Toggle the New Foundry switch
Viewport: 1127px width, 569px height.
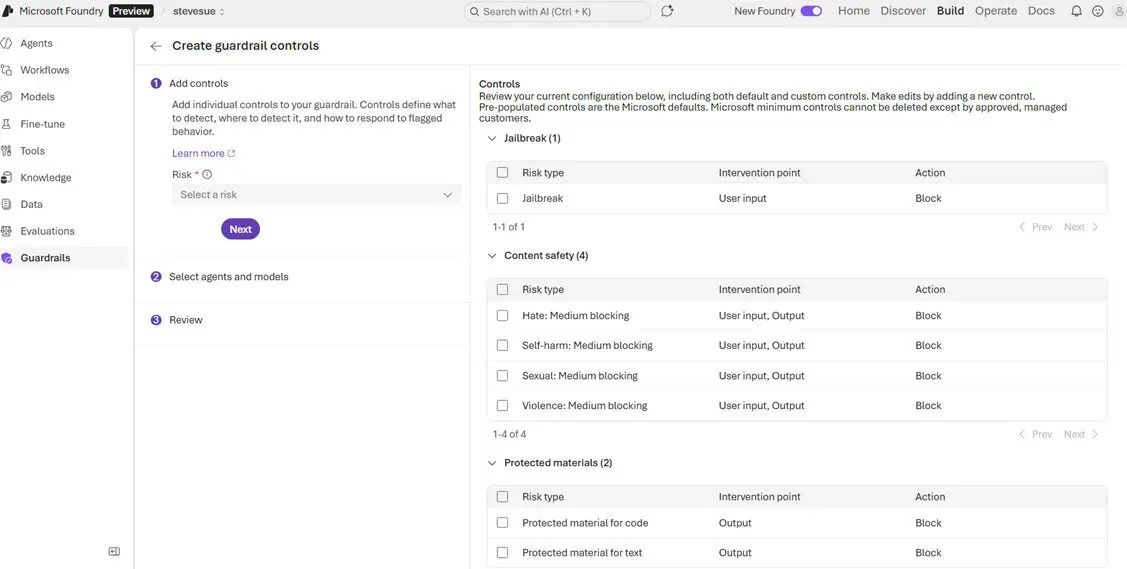(811, 11)
